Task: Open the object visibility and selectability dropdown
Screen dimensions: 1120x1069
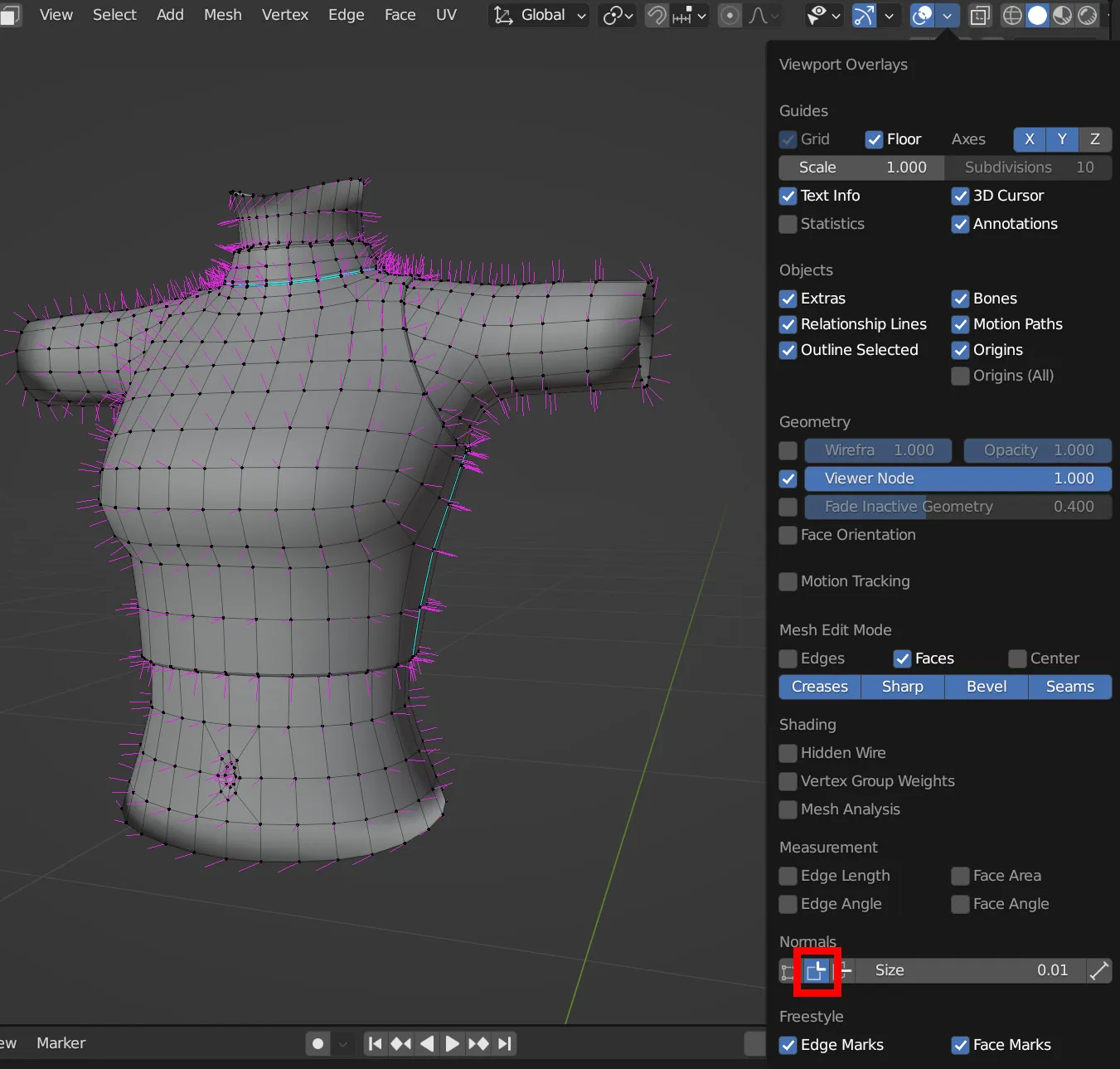Action: tap(824, 15)
